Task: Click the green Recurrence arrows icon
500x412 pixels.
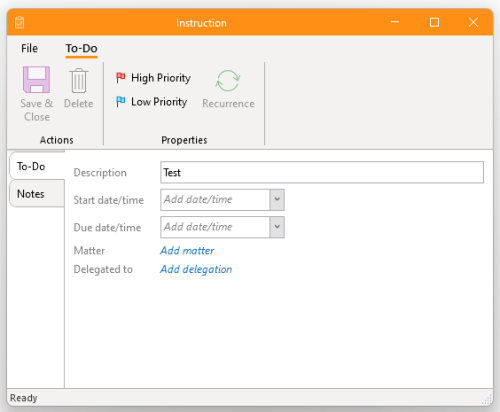Action: coord(228,80)
